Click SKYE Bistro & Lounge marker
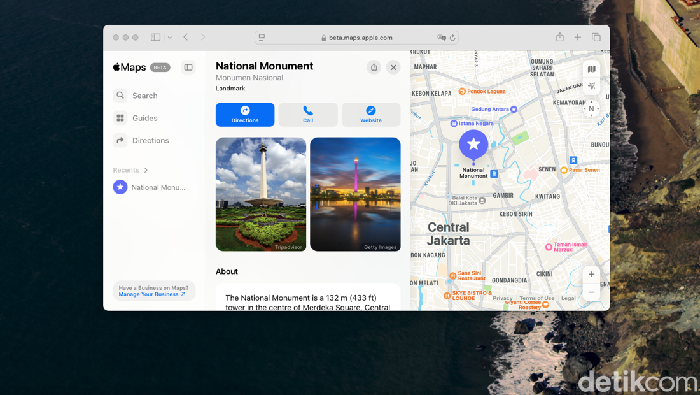Screen dimensions: 700x395 [447, 295]
